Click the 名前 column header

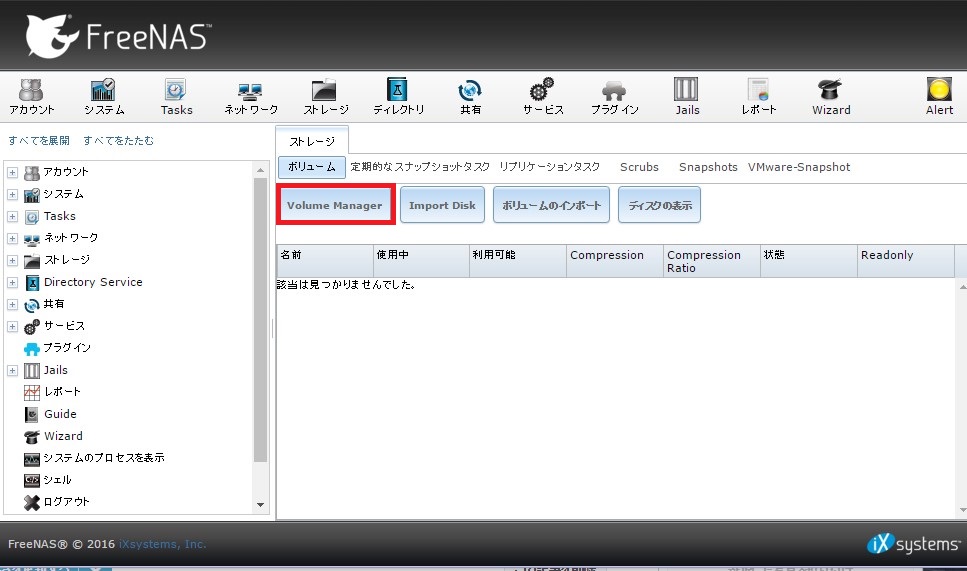tap(325, 261)
